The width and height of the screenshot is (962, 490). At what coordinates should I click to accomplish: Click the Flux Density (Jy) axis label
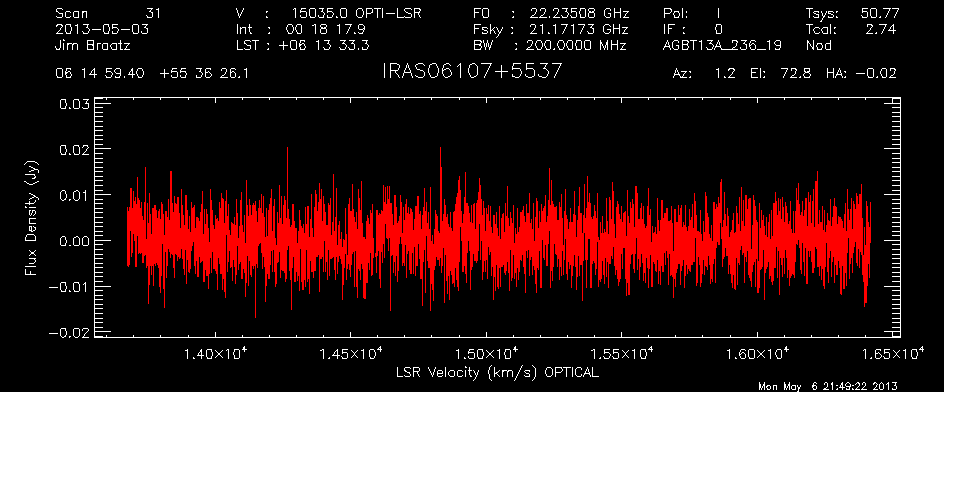coord(31,218)
